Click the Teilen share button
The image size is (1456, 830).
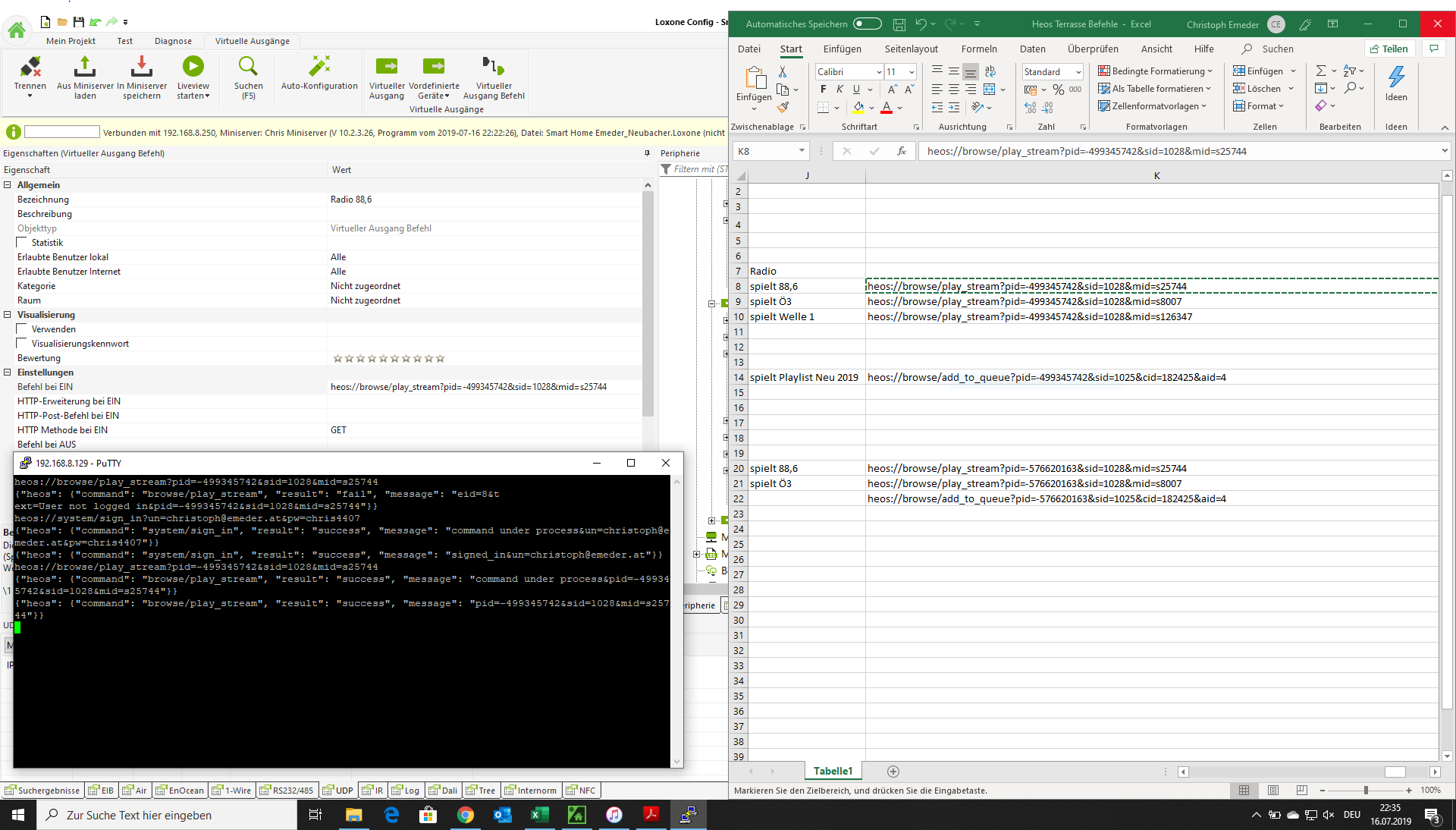click(x=1389, y=49)
